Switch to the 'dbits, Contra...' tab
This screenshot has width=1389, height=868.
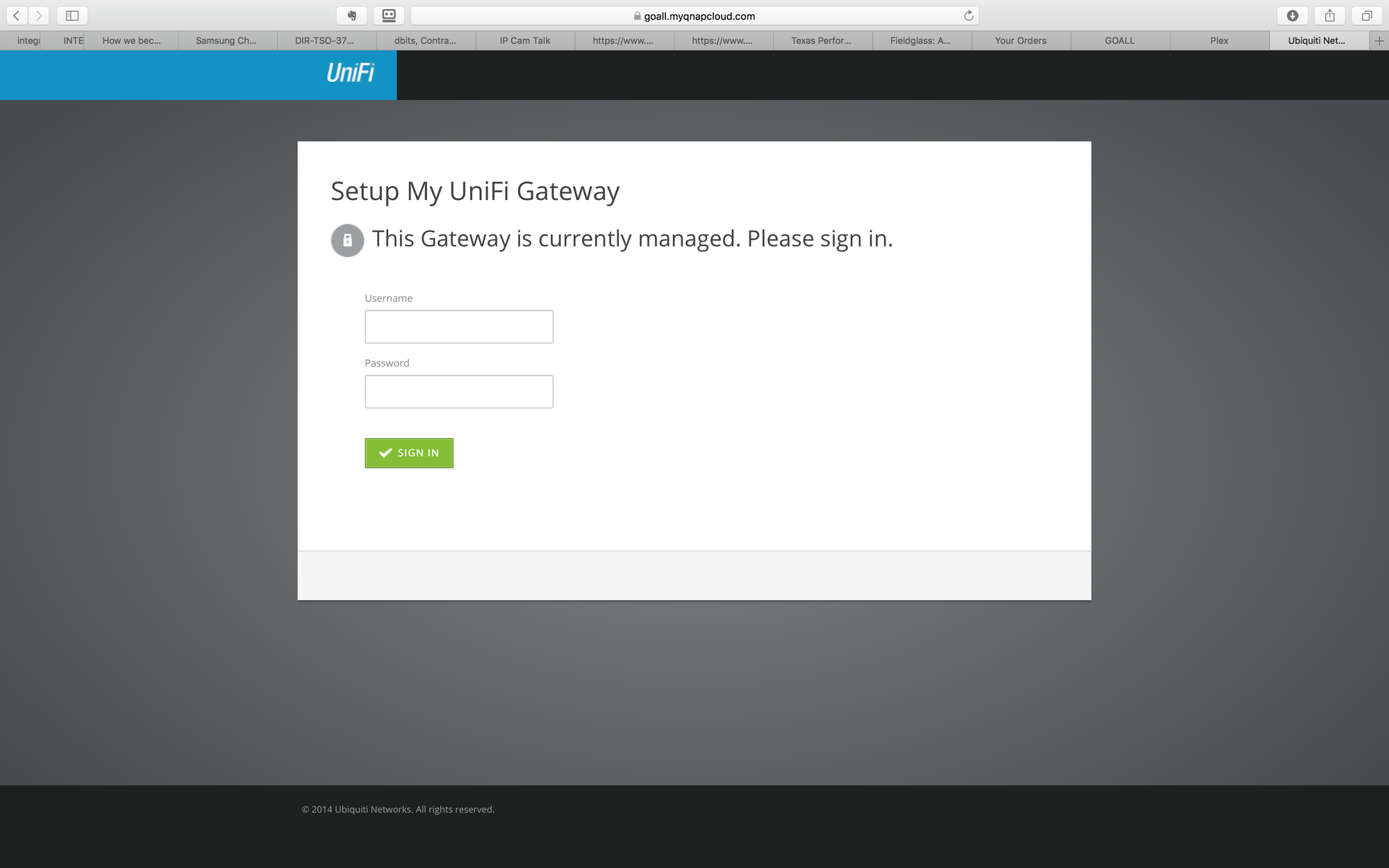coord(425,40)
